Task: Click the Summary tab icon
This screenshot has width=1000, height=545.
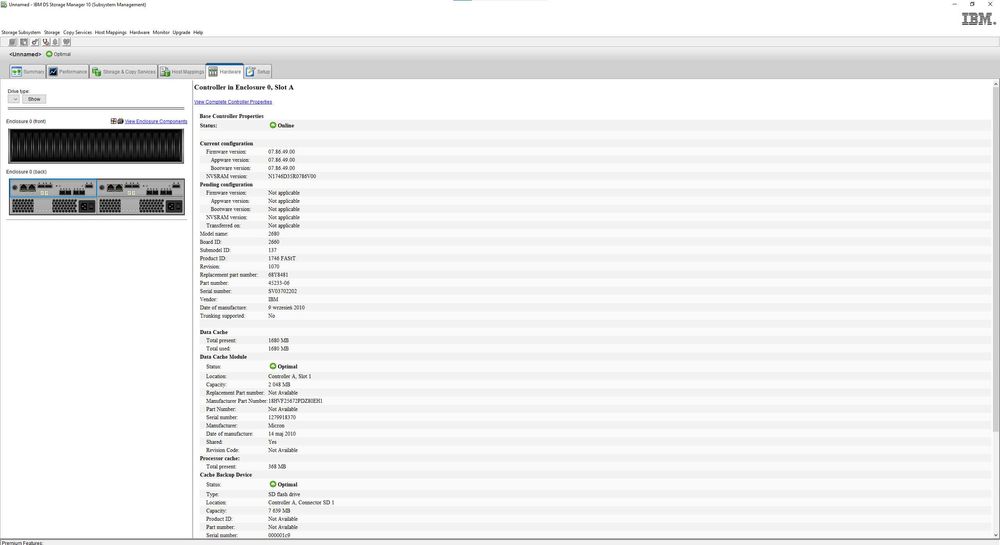Action: [x=17, y=71]
